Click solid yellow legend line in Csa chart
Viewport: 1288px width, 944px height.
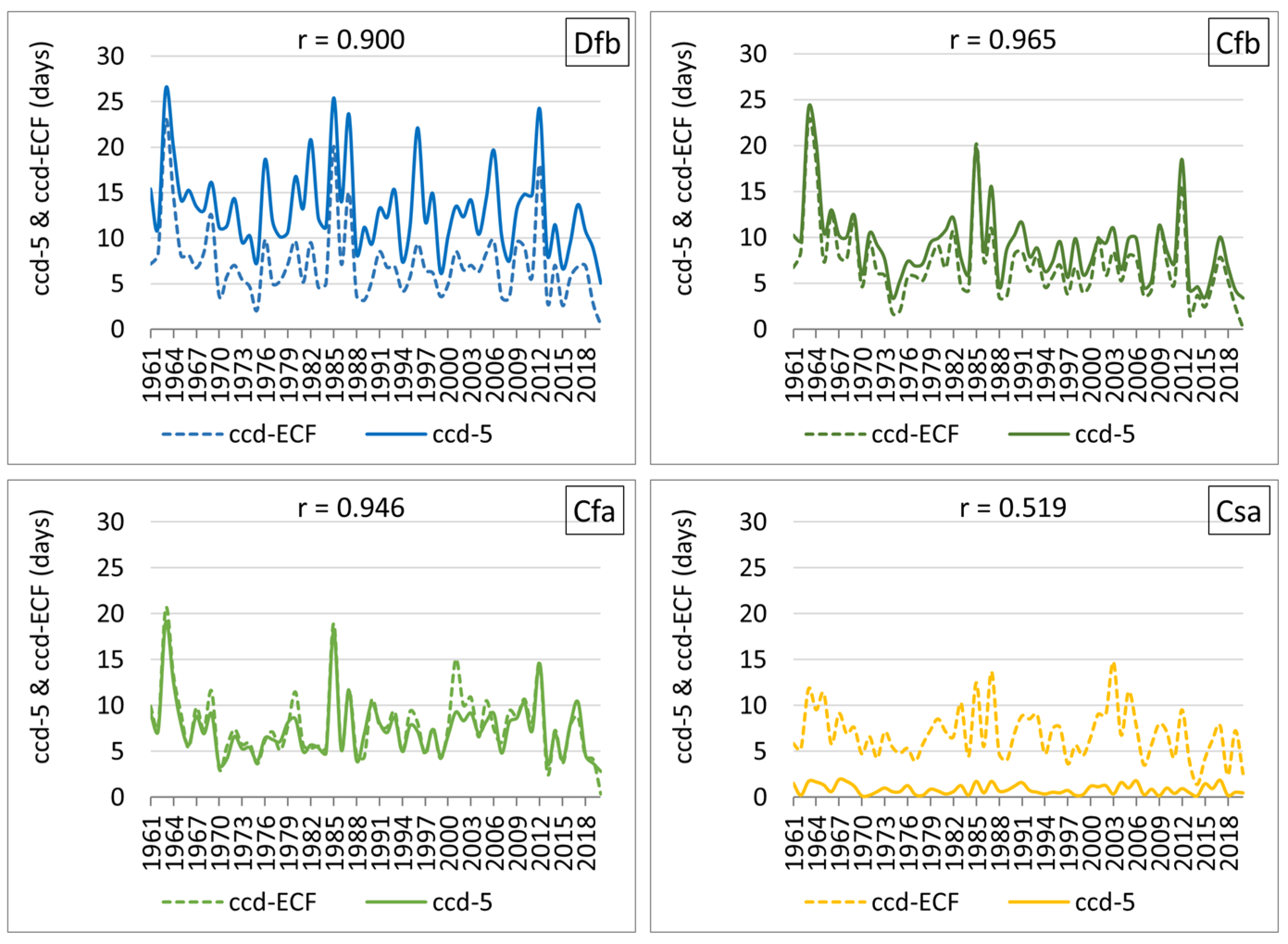(x=1038, y=902)
